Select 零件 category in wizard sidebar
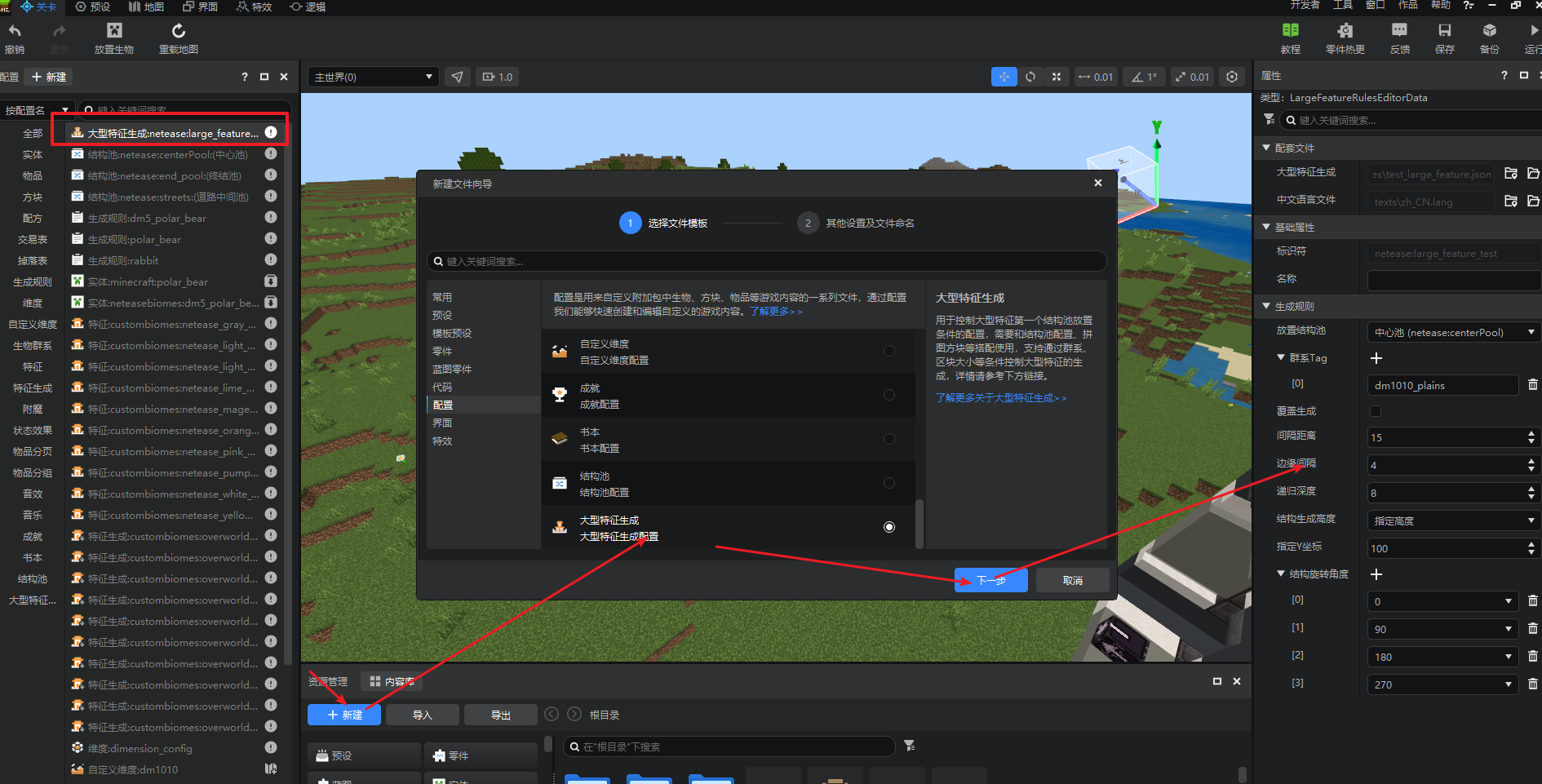1542x784 pixels. coord(442,351)
